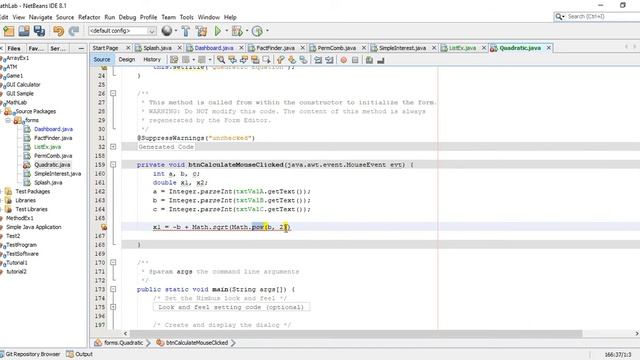
Task: Open the Run menu
Action: (109, 17)
